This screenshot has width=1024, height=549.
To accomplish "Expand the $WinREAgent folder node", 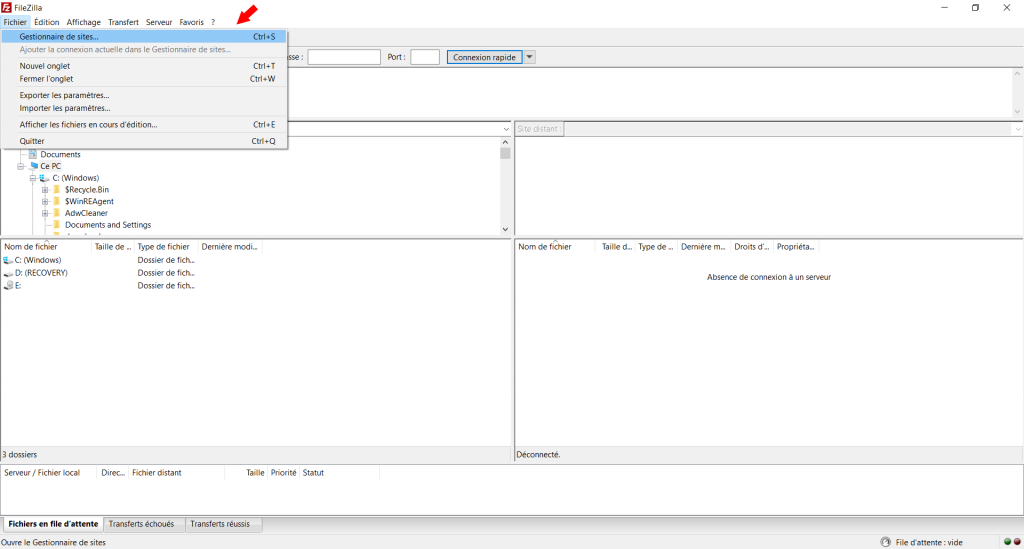I will (45, 201).
